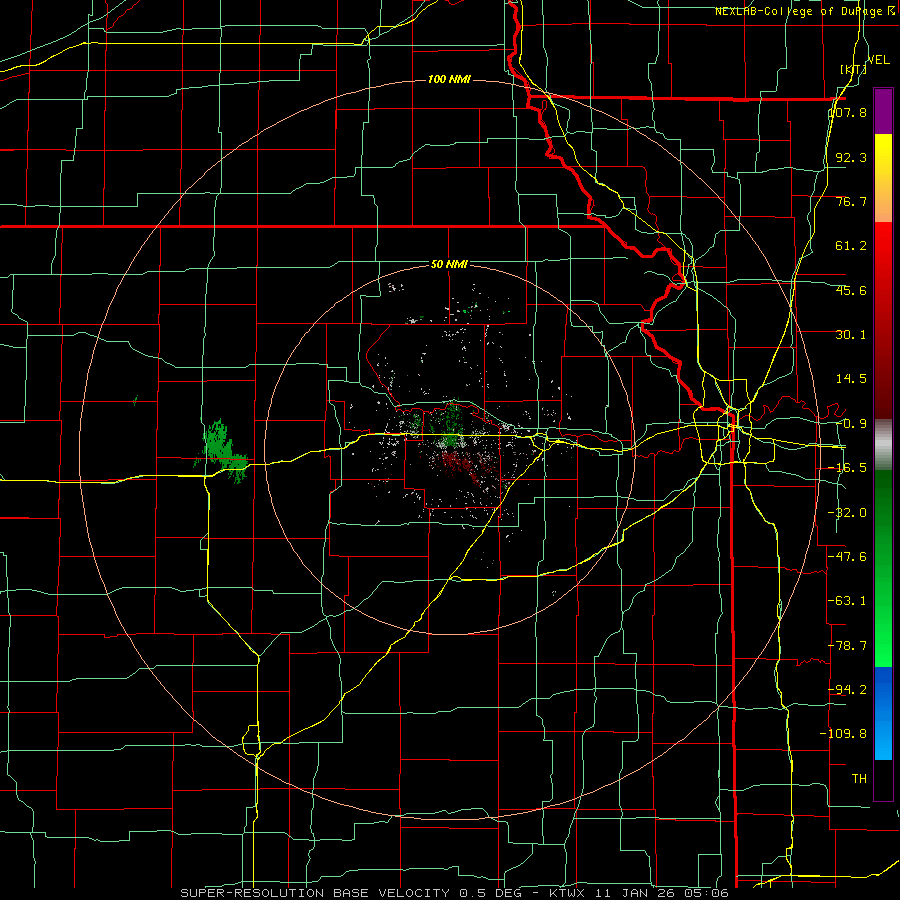The image size is (900, 900).
Task: Click the VEL legend title
Action: click(879, 60)
